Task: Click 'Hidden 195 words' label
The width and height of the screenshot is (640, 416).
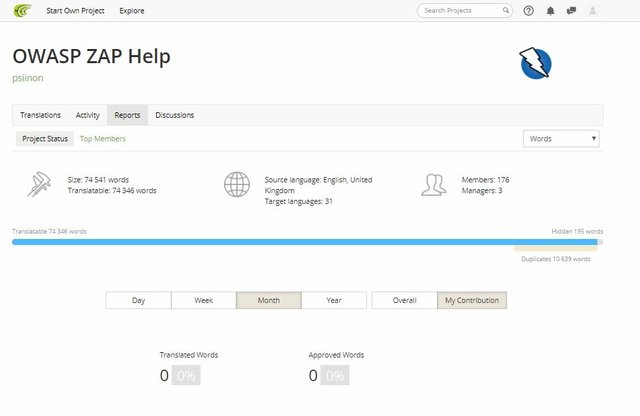Action: (x=577, y=231)
